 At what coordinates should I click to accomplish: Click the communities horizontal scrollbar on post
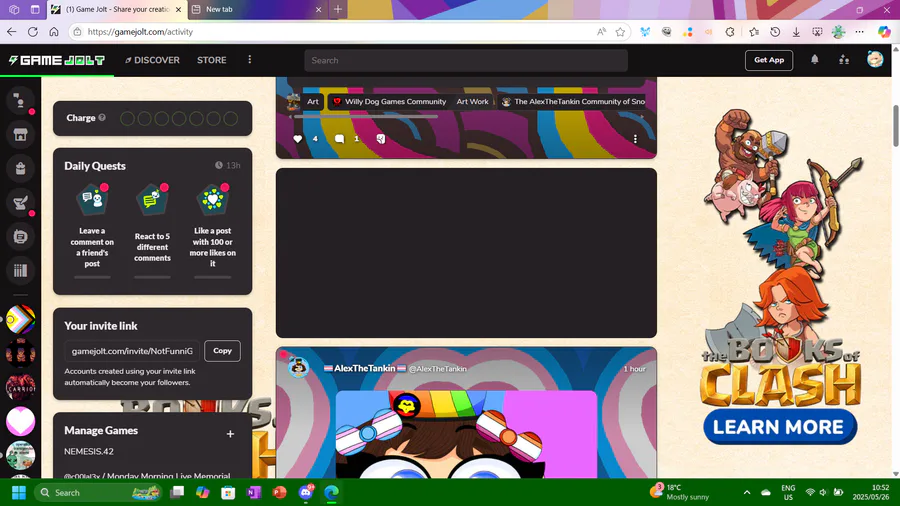pos(366,116)
